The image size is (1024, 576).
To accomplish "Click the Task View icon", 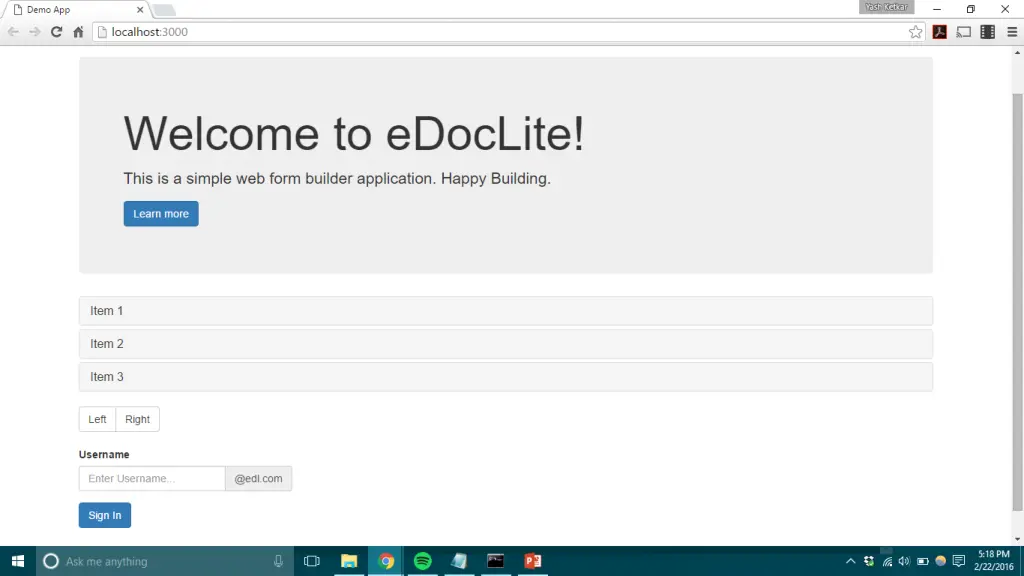I will (311, 561).
